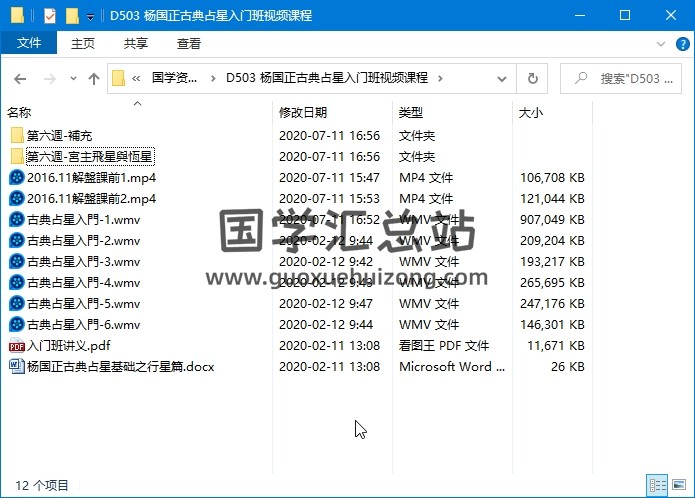
Task: Click the size value 11,671 KB
Action: (x=556, y=346)
